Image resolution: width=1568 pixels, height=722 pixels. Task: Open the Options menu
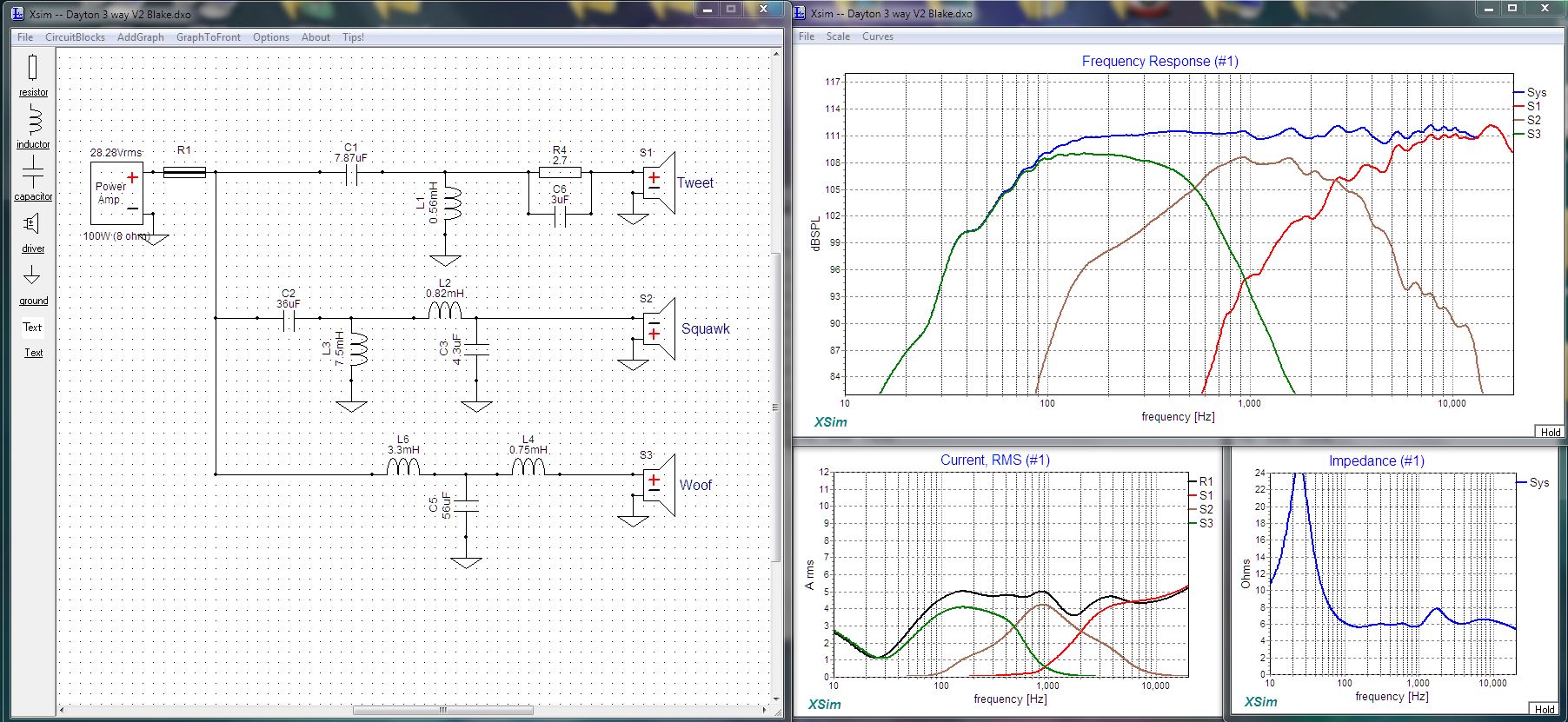(270, 37)
